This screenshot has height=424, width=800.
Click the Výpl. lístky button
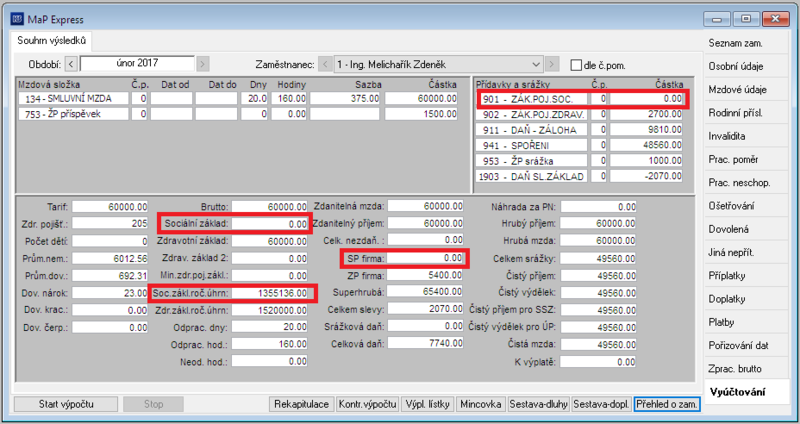click(x=428, y=404)
